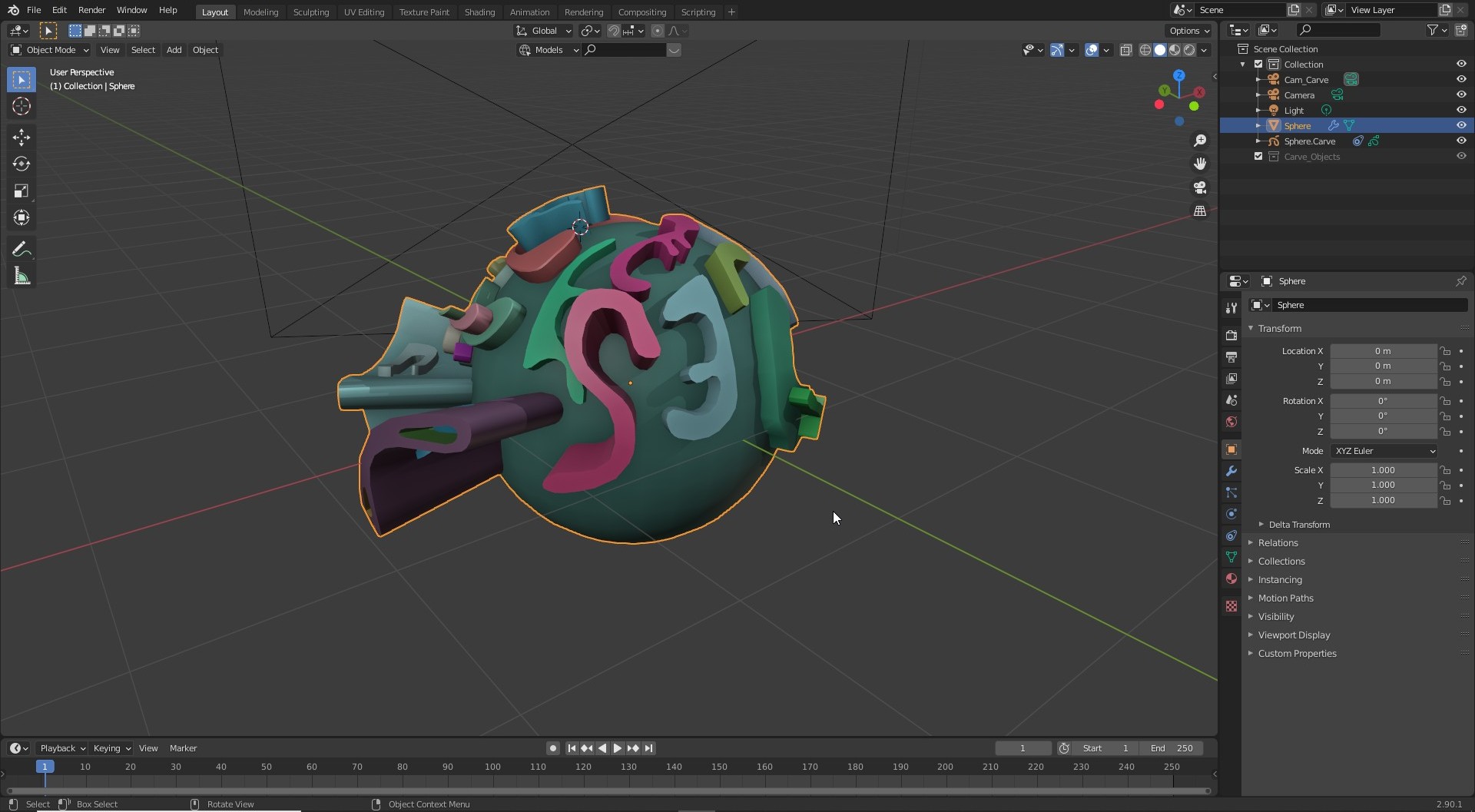Expand the Delta Transform panel

pos(1299,525)
